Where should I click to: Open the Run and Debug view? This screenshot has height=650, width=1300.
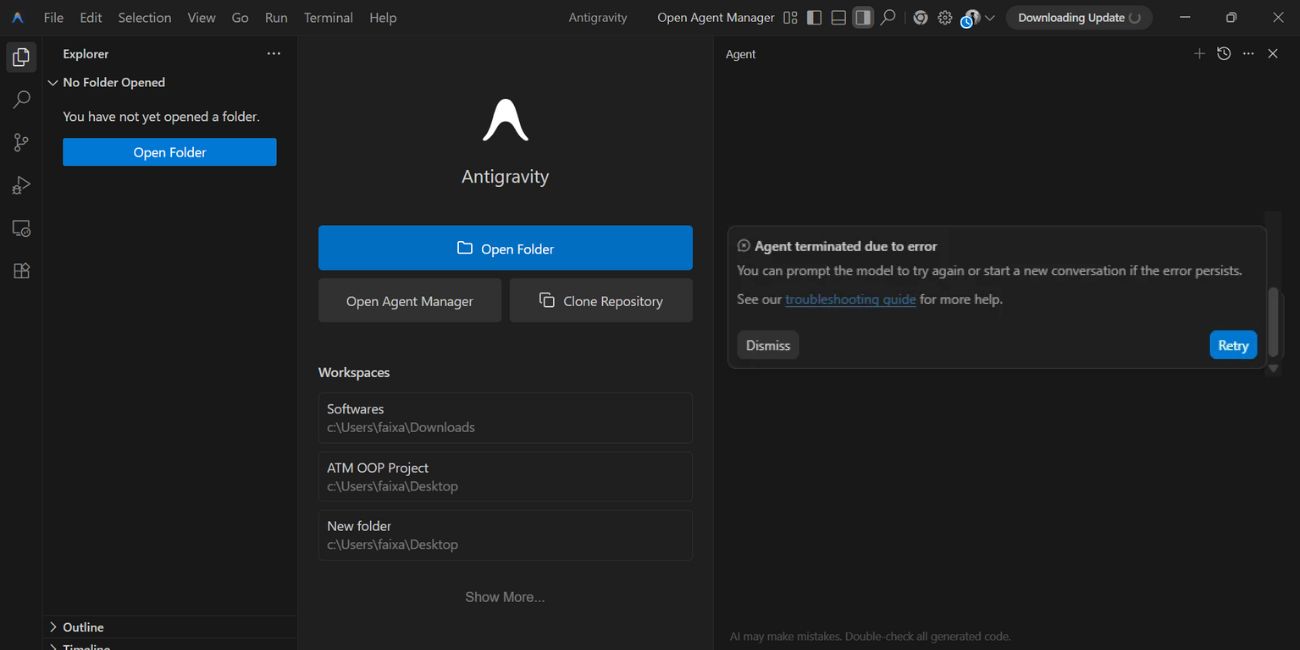click(x=21, y=186)
